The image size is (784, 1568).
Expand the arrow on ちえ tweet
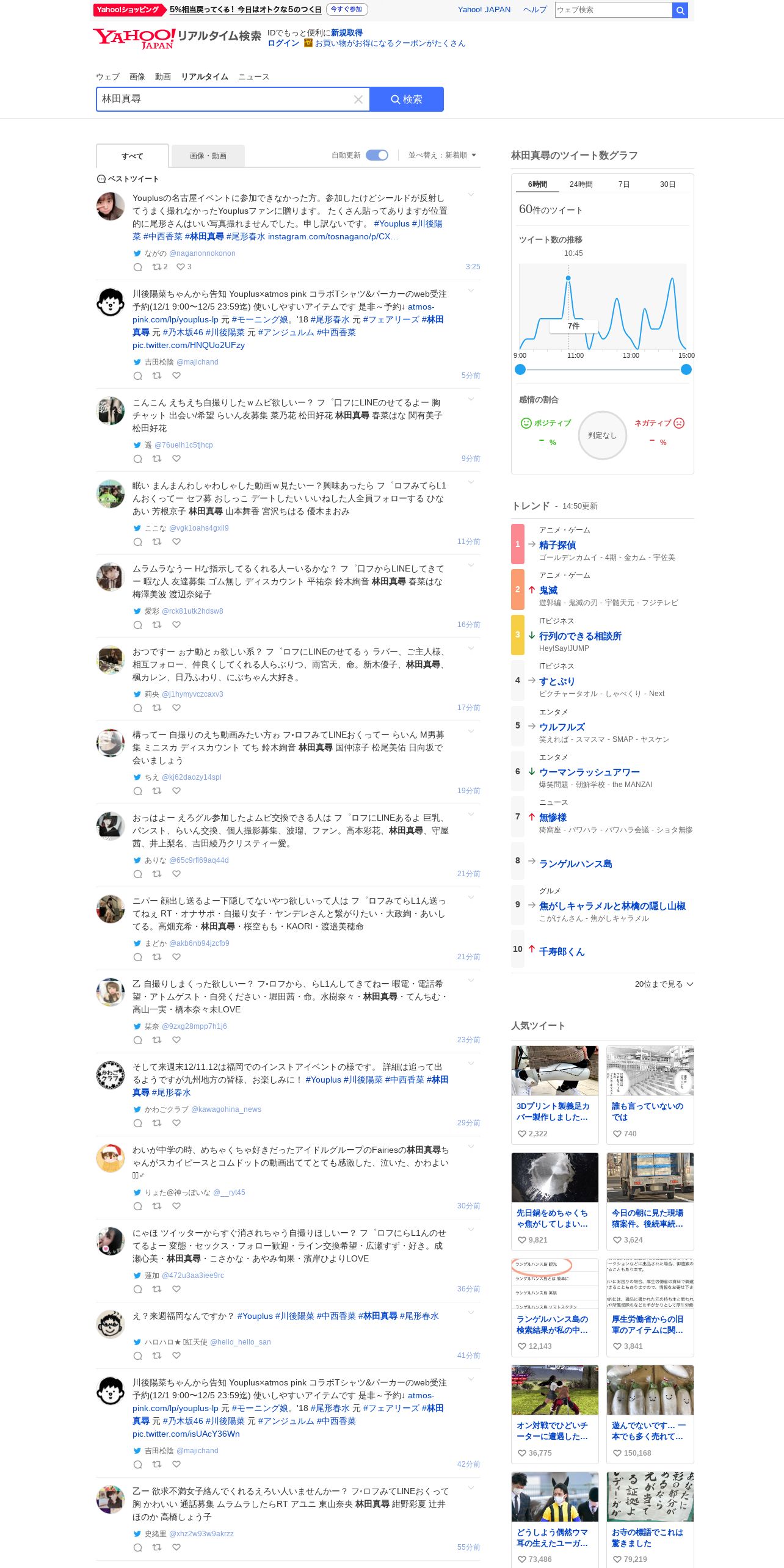tap(471, 731)
